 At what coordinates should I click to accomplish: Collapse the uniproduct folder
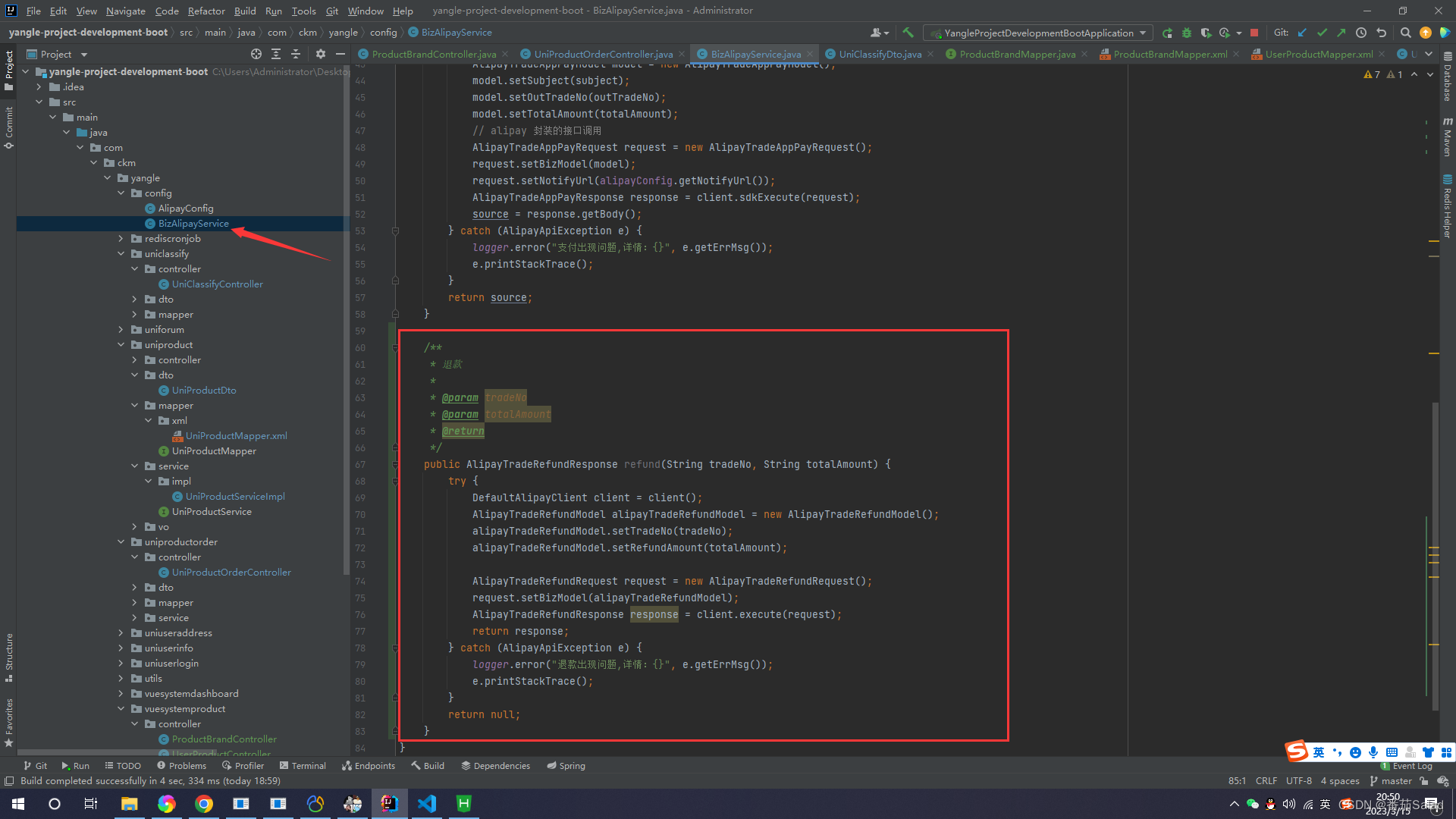(121, 344)
